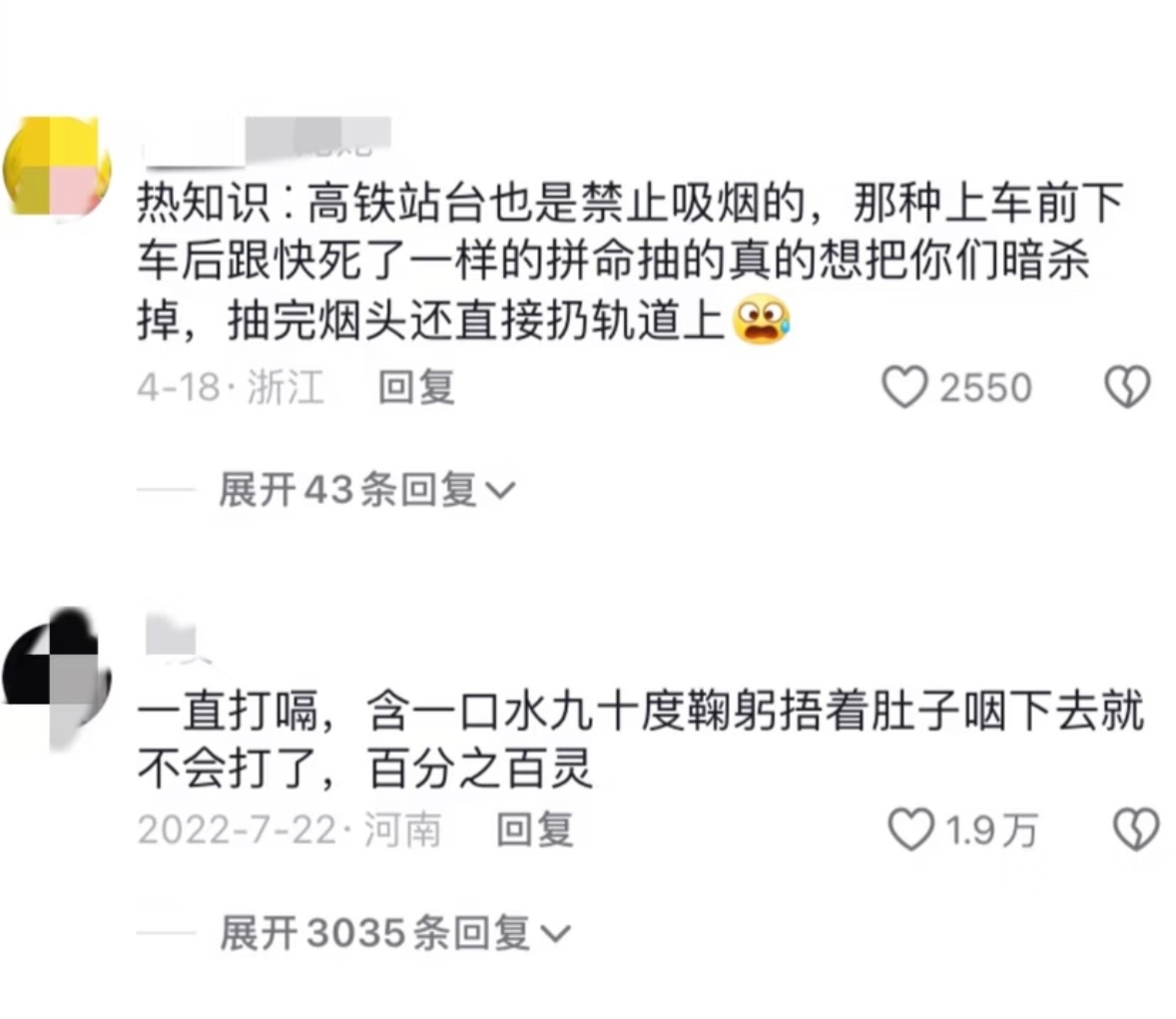Dislike the Henan hiccup comment
Image resolution: width=1176 pixels, height=1019 pixels.
(1136, 829)
